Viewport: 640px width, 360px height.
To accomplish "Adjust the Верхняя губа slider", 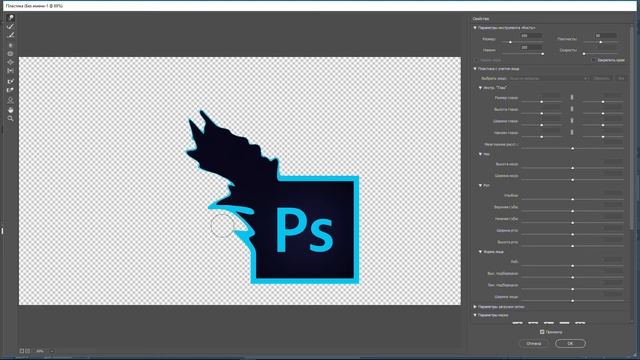I will pos(572,211).
